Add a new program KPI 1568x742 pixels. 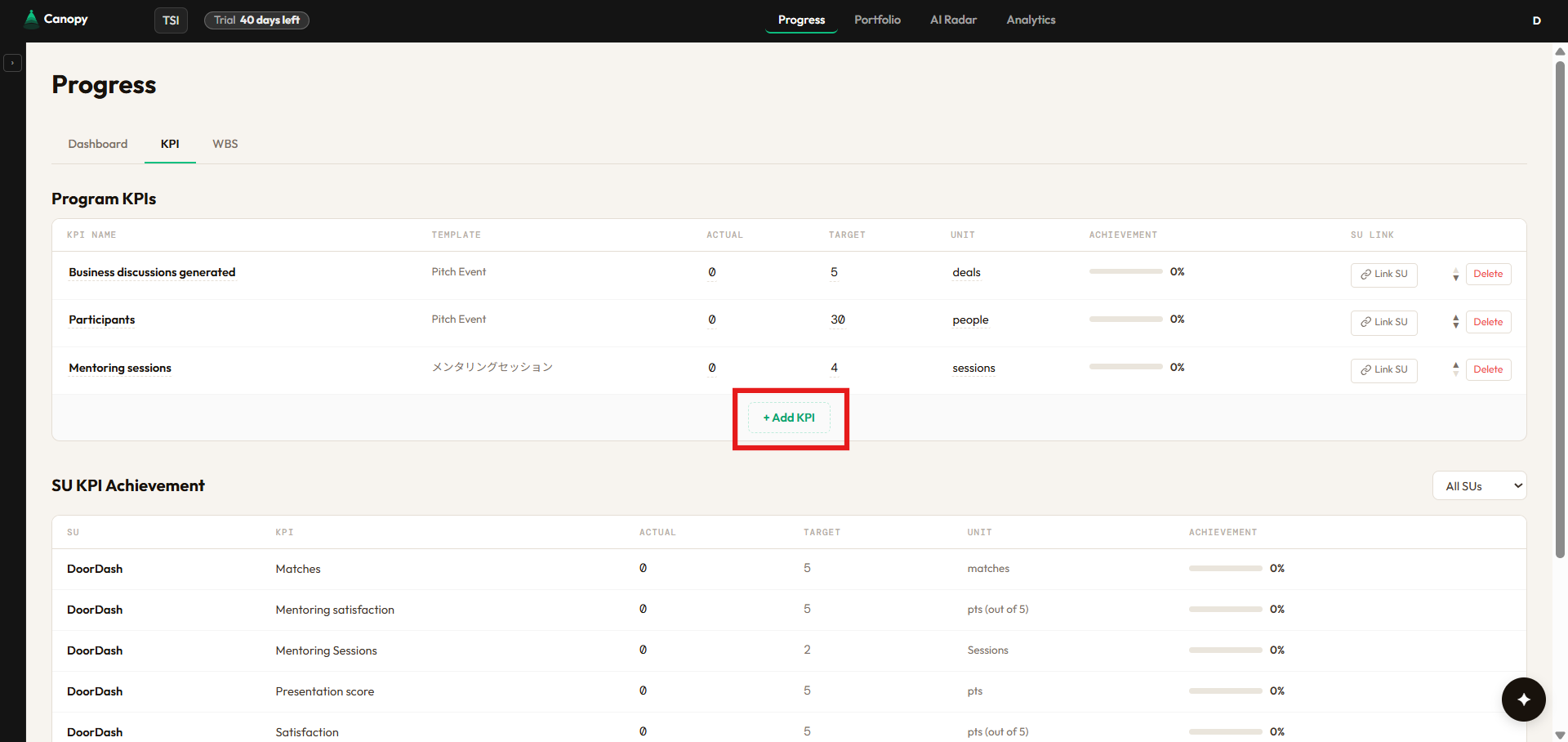(x=789, y=418)
